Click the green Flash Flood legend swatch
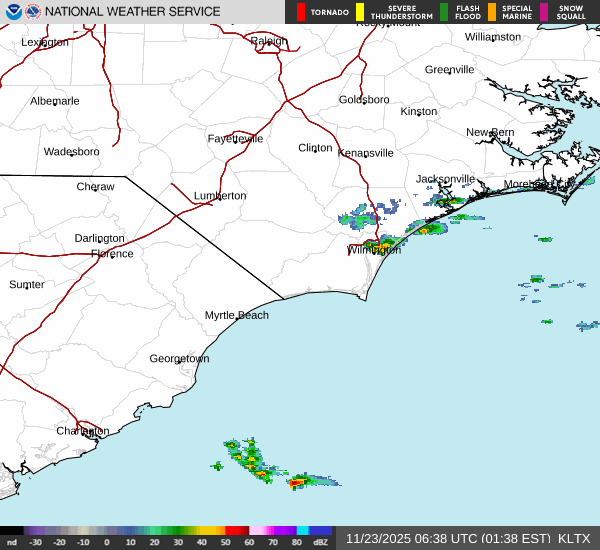 pos(444,12)
